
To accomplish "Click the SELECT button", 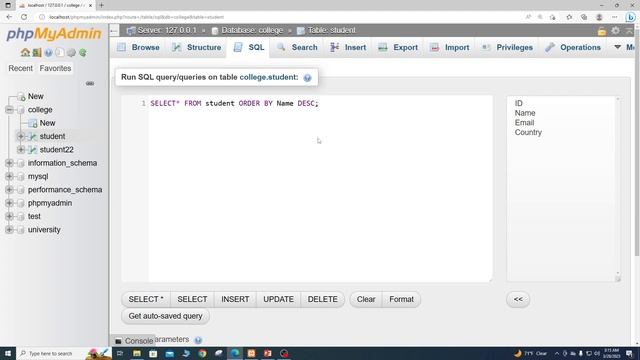I will 192,300.
